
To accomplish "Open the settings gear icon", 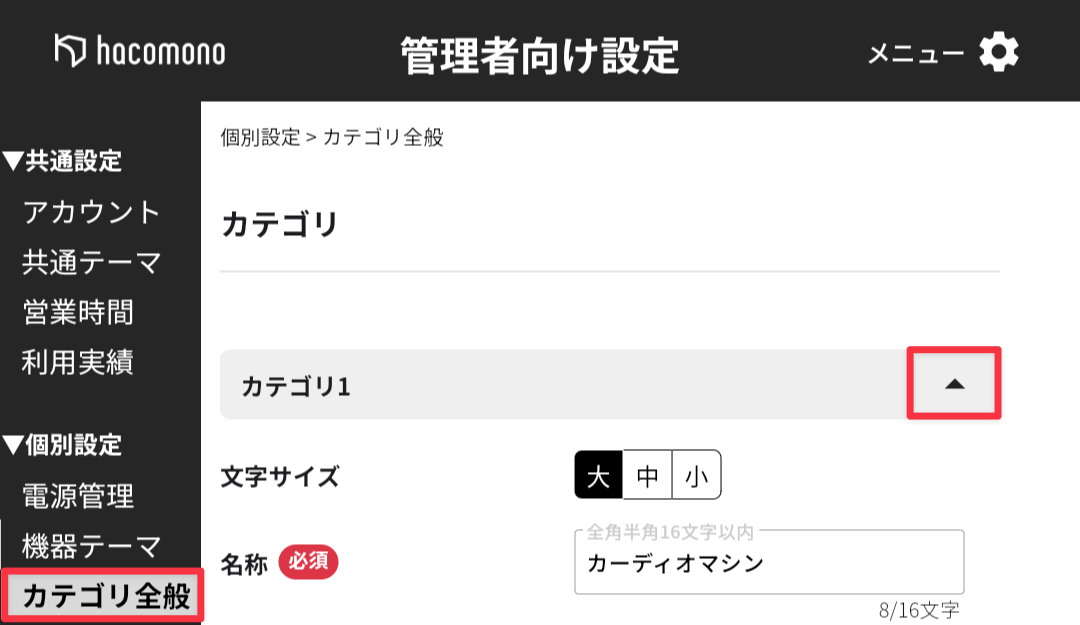I will coord(998,53).
